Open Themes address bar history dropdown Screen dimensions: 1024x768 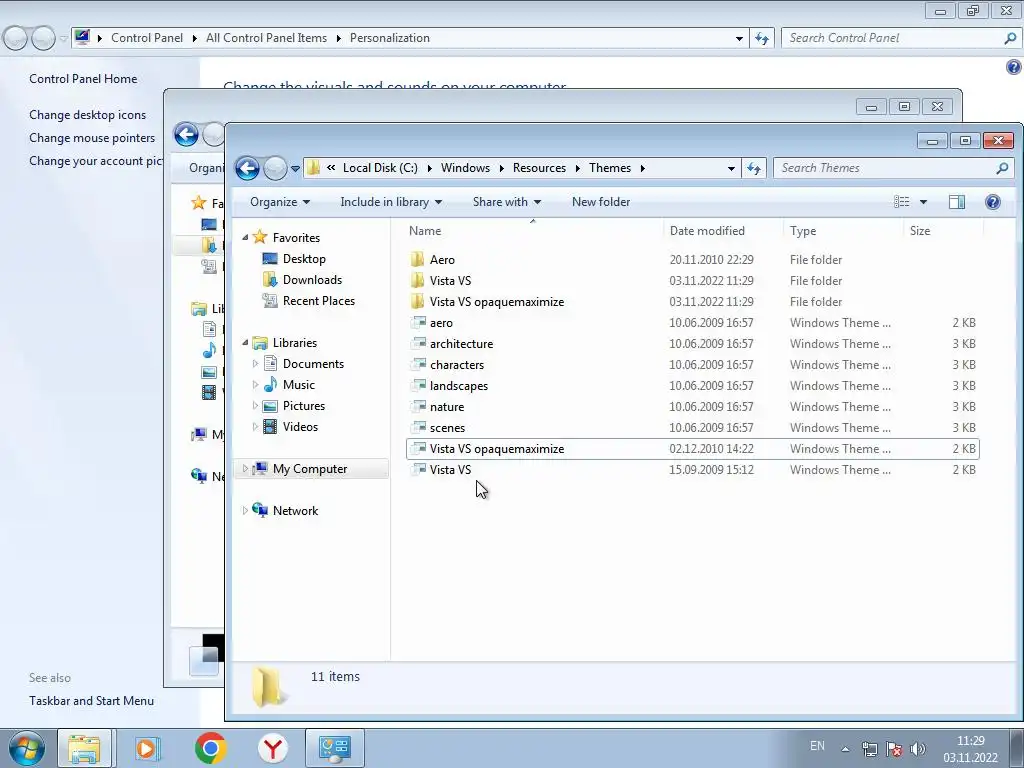pyautogui.click(x=731, y=168)
